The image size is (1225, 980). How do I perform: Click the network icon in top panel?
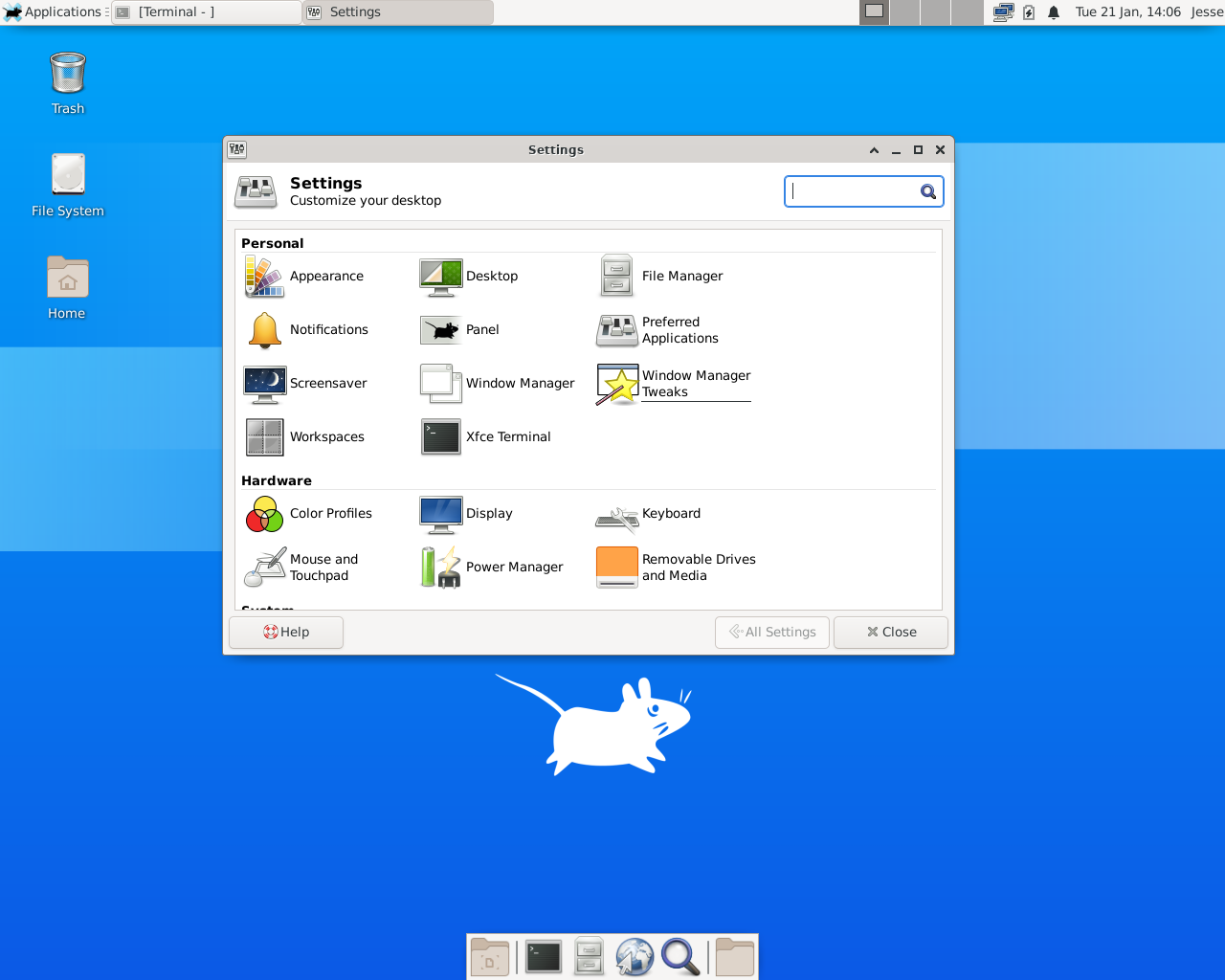pos(1003,12)
